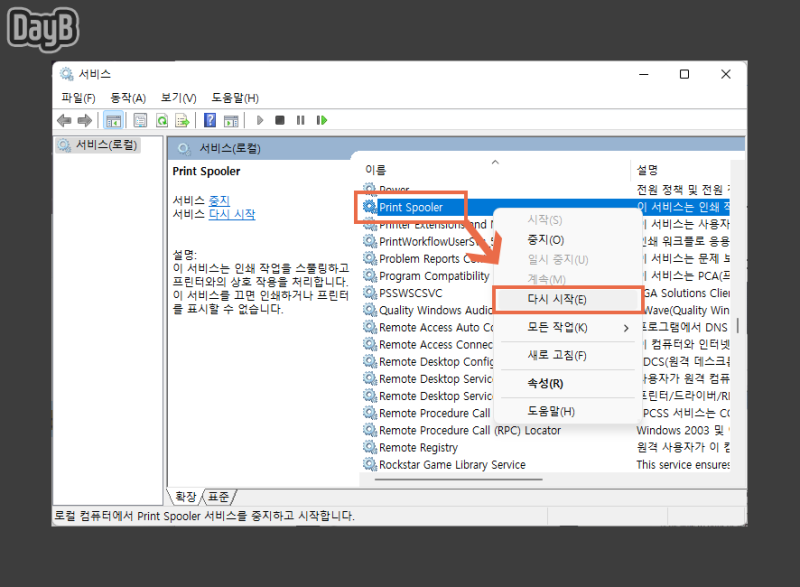Toggle the show/hide console tree icon
Viewport: 800px width, 587px height.
pos(113,120)
